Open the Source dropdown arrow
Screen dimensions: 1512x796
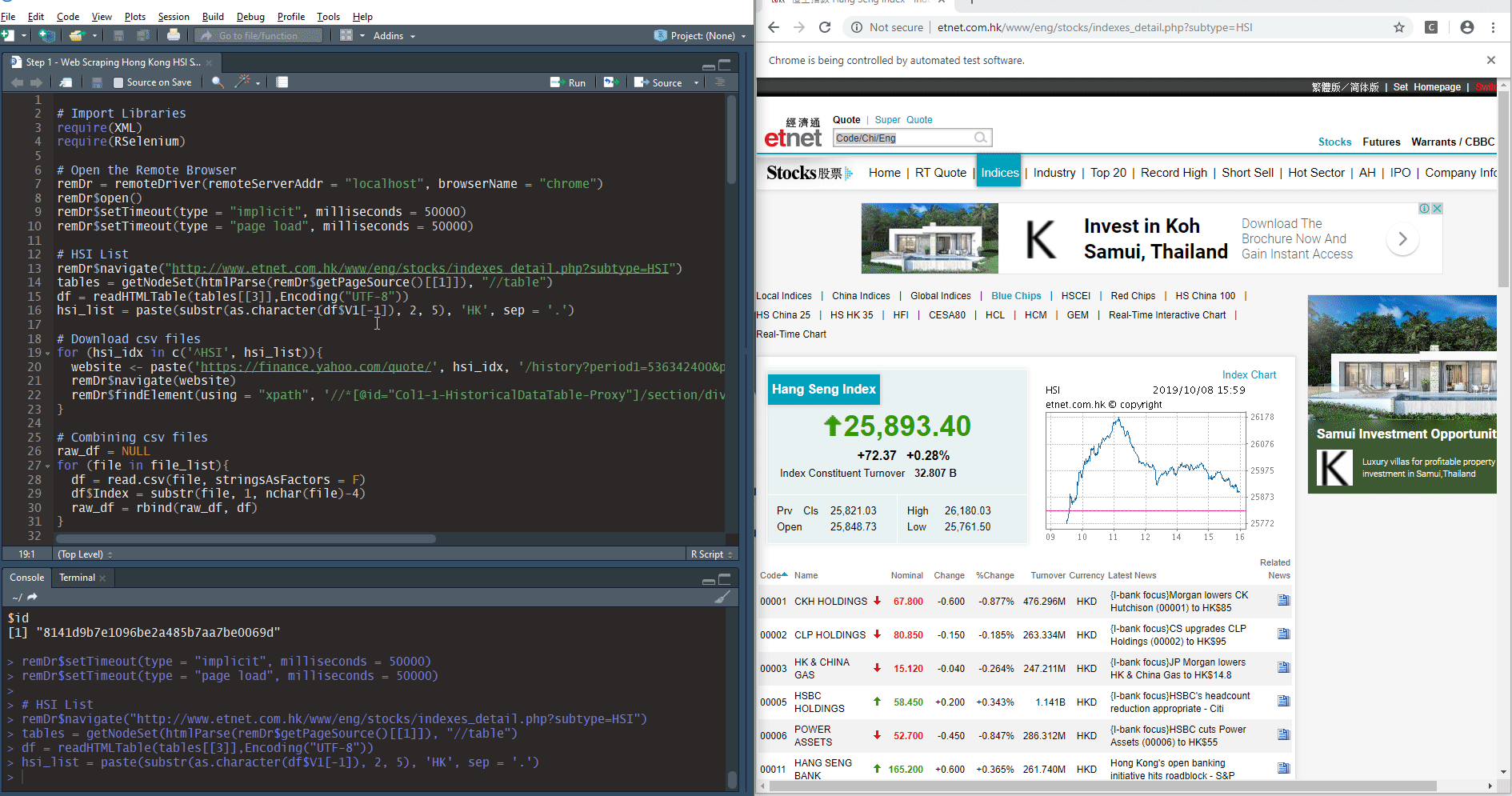(695, 82)
